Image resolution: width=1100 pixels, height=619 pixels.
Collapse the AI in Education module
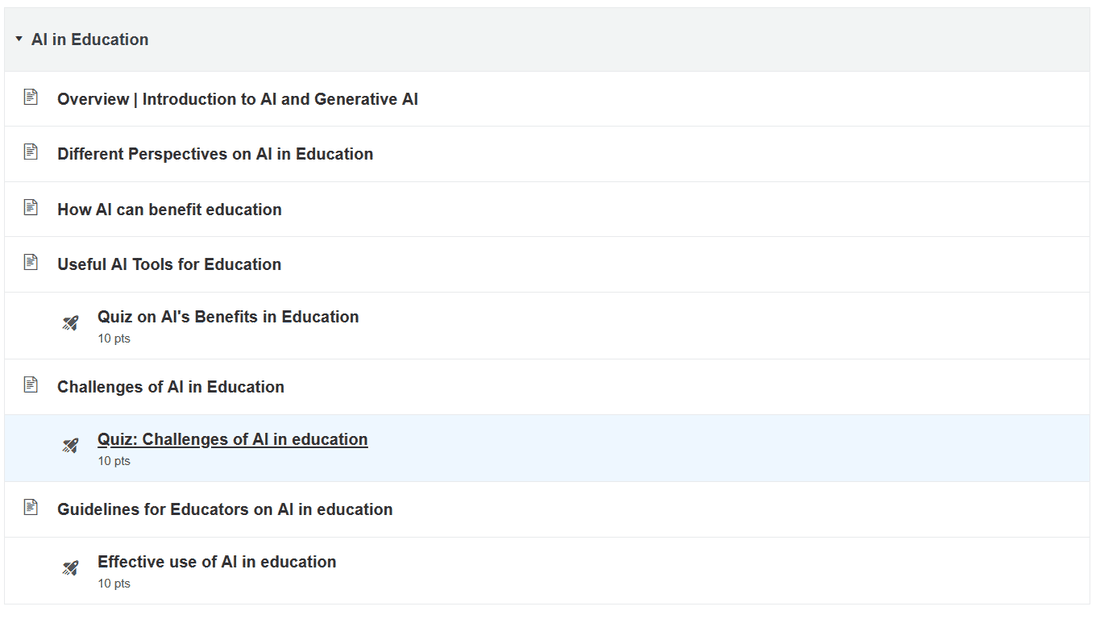19,39
